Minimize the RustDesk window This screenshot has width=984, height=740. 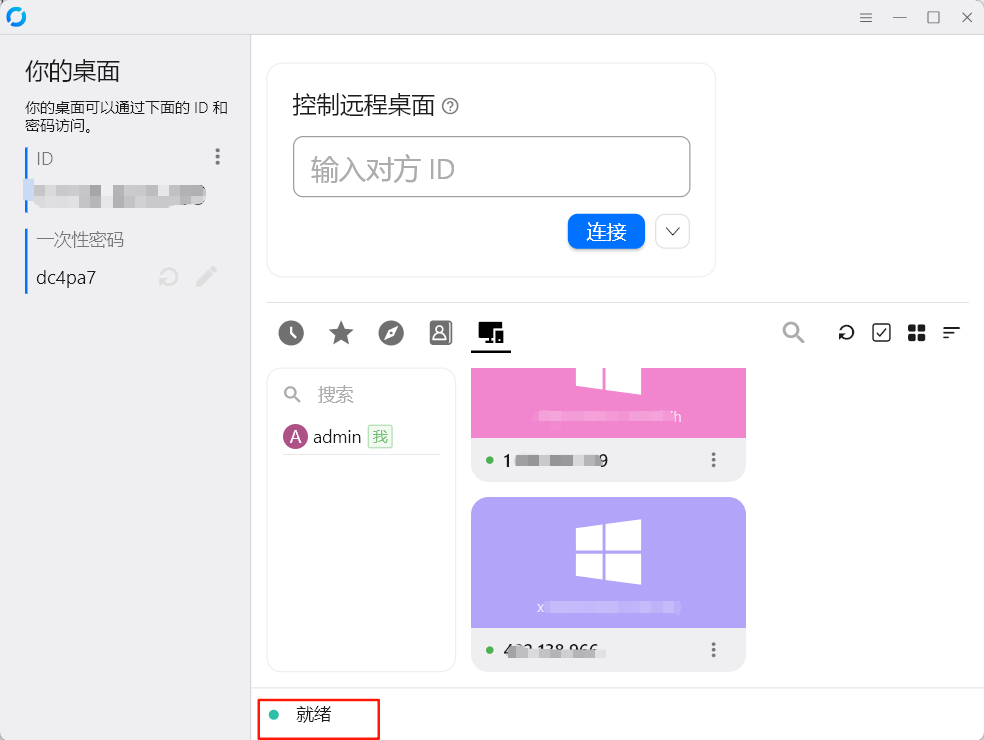click(899, 18)
